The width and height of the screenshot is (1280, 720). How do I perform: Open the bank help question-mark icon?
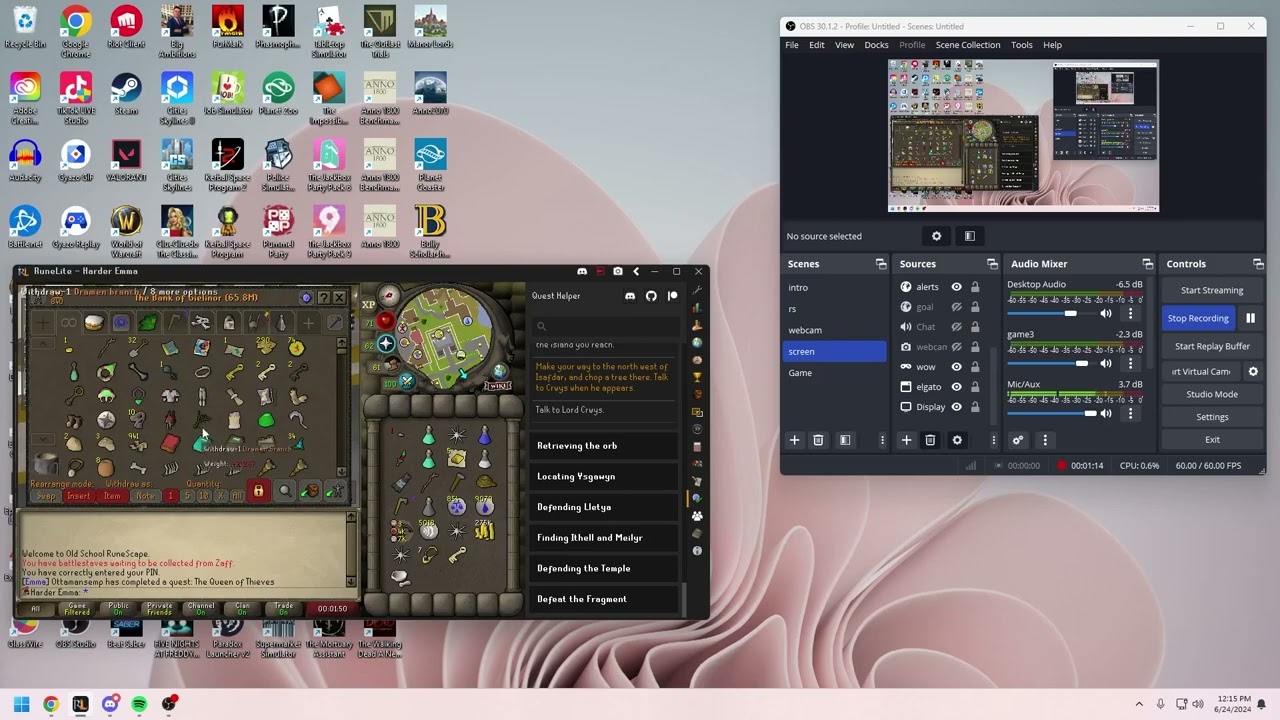(323, 297)
